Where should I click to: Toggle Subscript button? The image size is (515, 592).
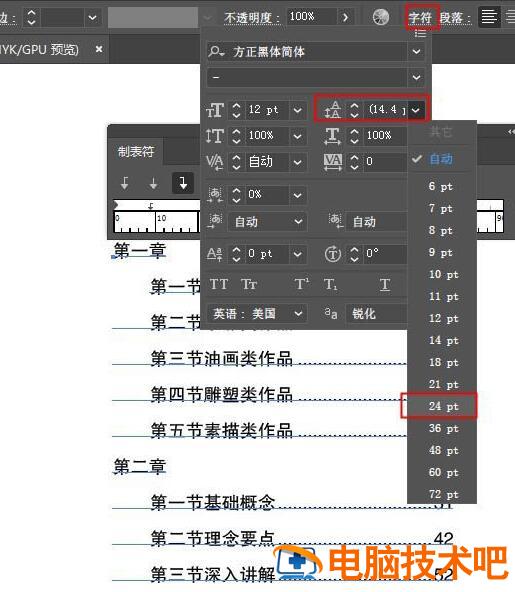click(330, 284)
